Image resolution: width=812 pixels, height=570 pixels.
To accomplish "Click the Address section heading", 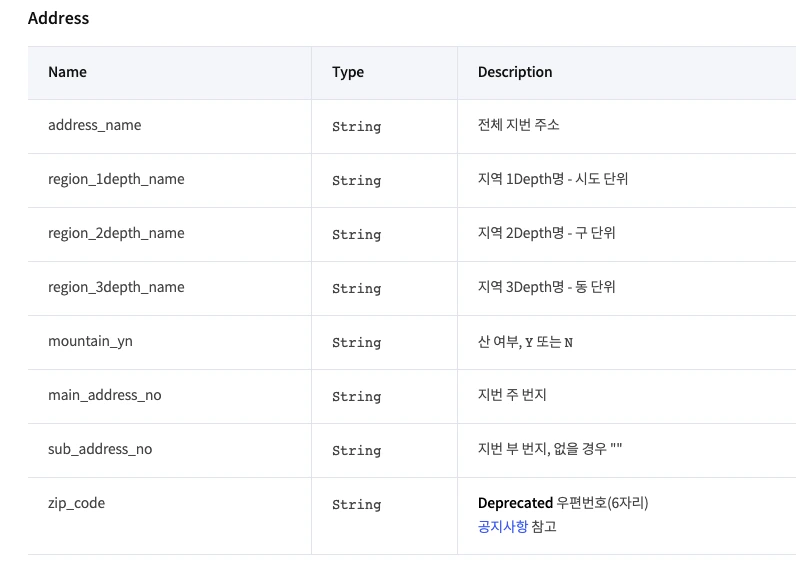I will (58, 18).
